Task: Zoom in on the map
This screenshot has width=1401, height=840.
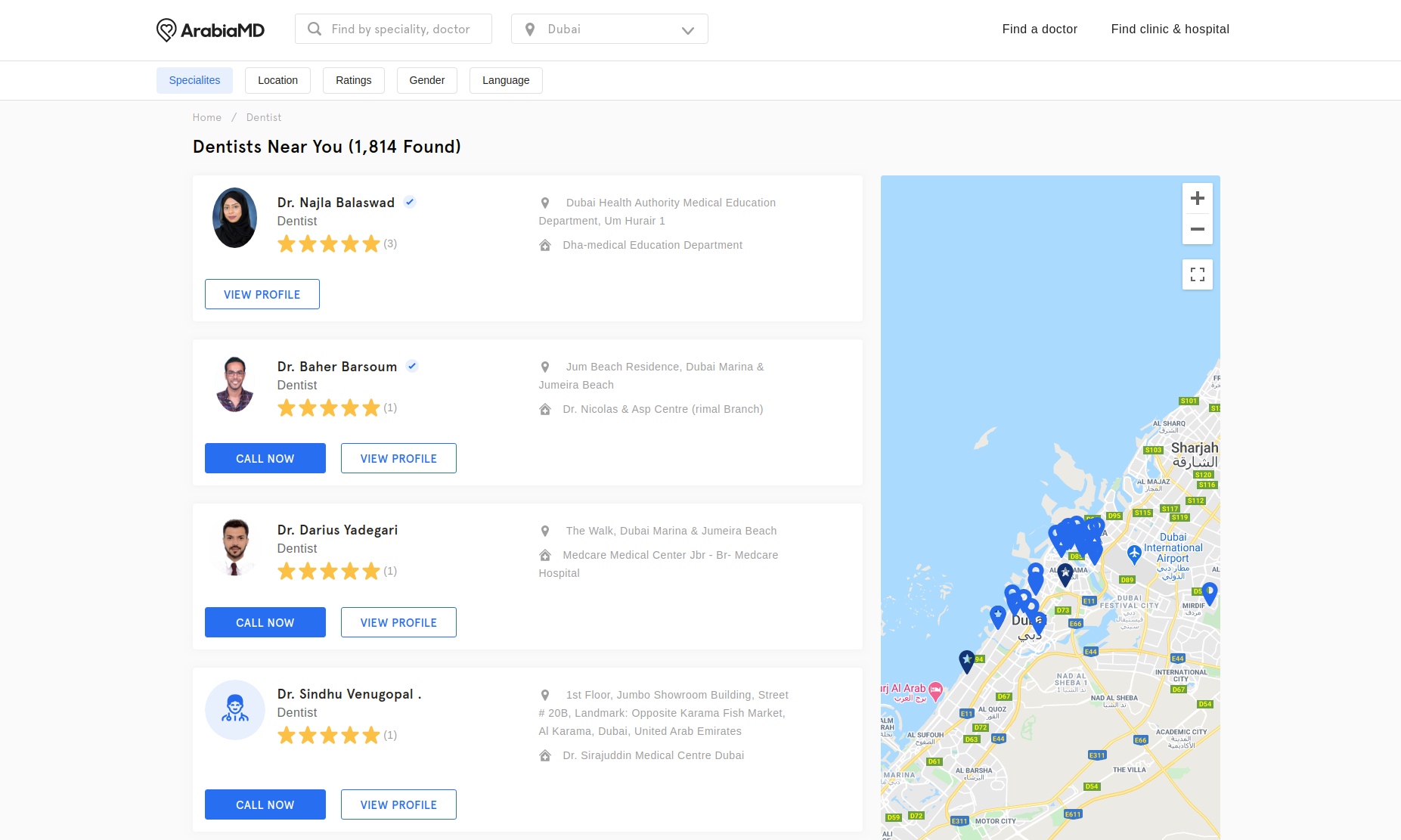Action: click(1197, 199)
